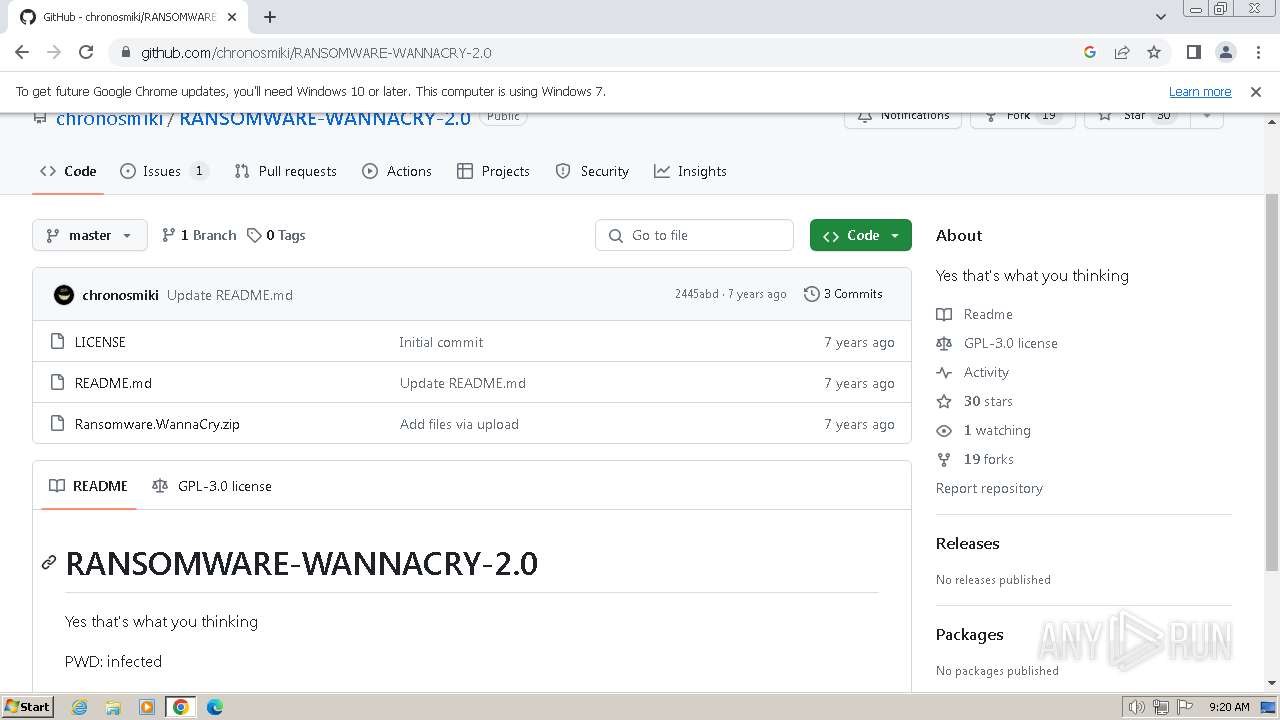Switch to the Code tab
Viewport: 1280px width, 720px height.
pos(68,171)
